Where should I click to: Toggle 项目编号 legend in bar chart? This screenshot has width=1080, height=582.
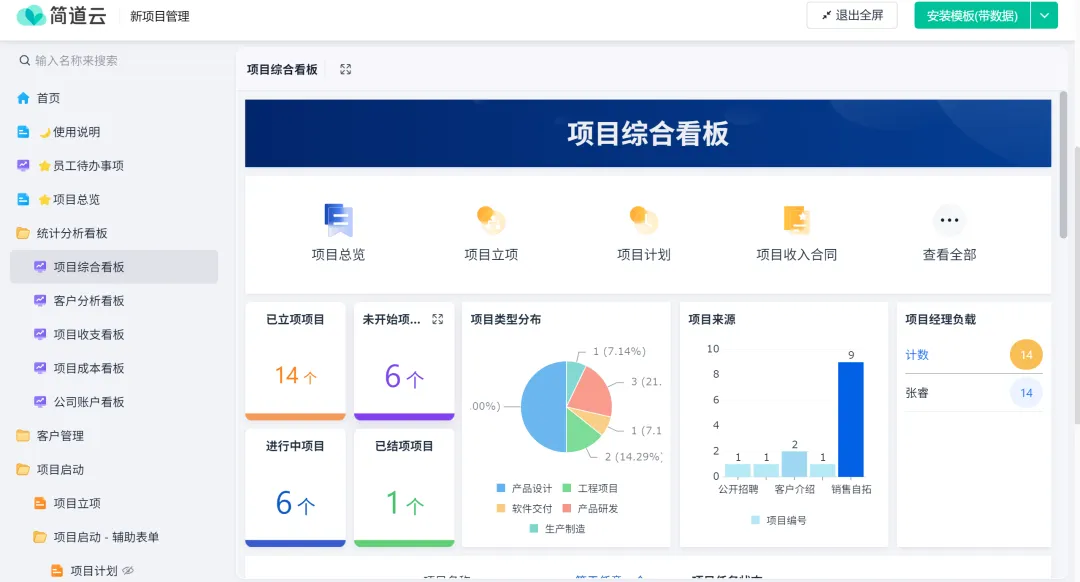point(778,520)
